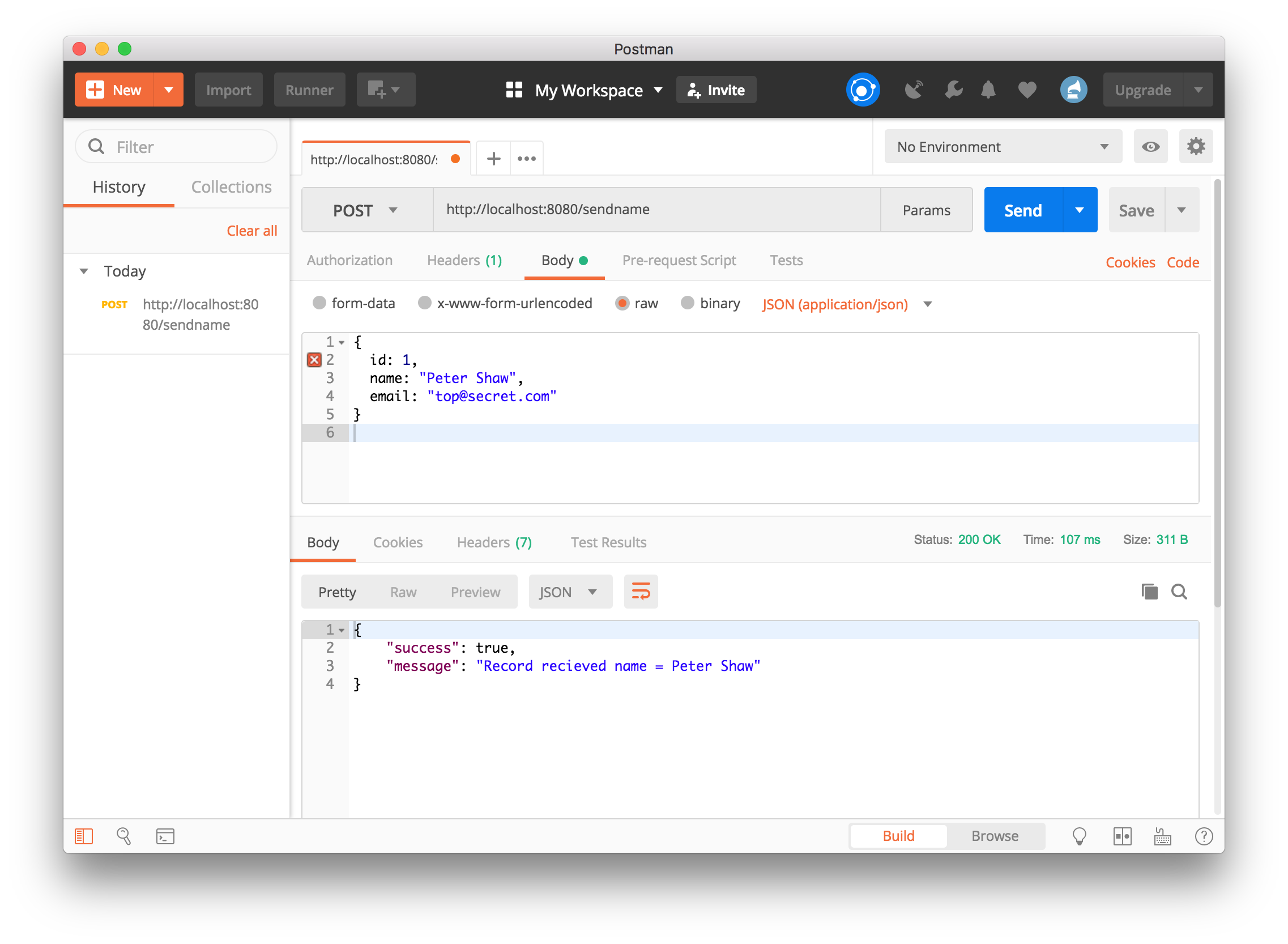Click the Params button
The height and width of the screenshot is (944, 1288).
(x=926, y=210)
